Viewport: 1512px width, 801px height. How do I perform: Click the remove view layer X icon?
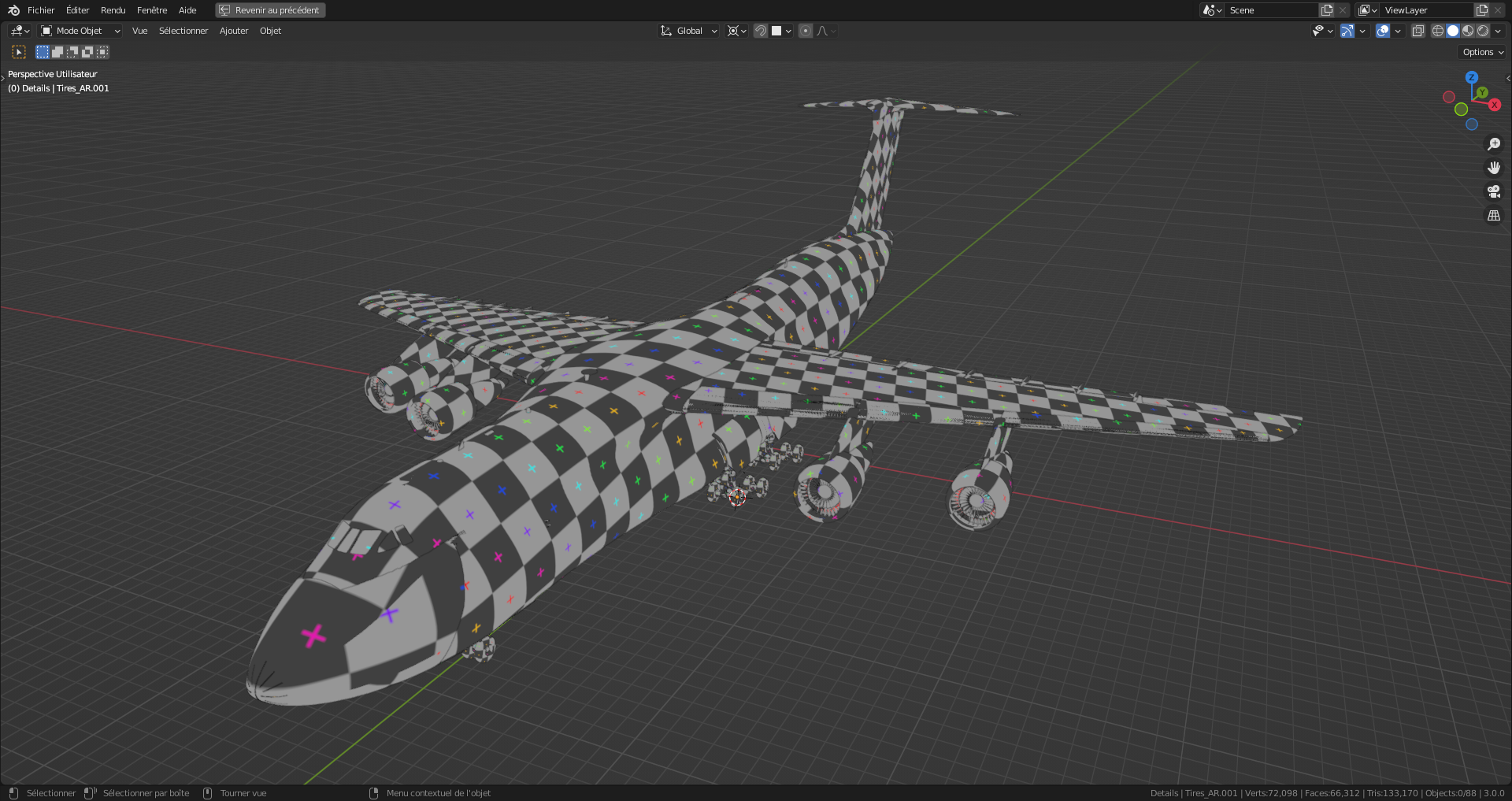(1498, 10)
